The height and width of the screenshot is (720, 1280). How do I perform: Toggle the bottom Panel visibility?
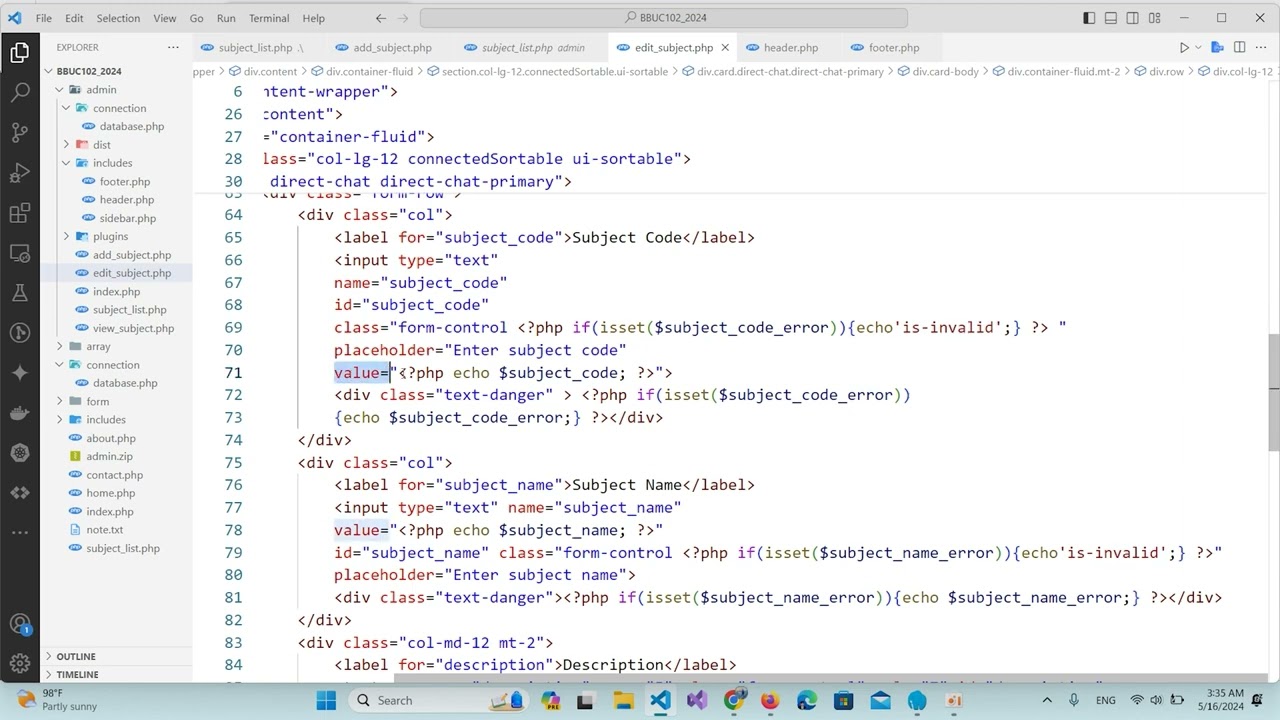1111,18
